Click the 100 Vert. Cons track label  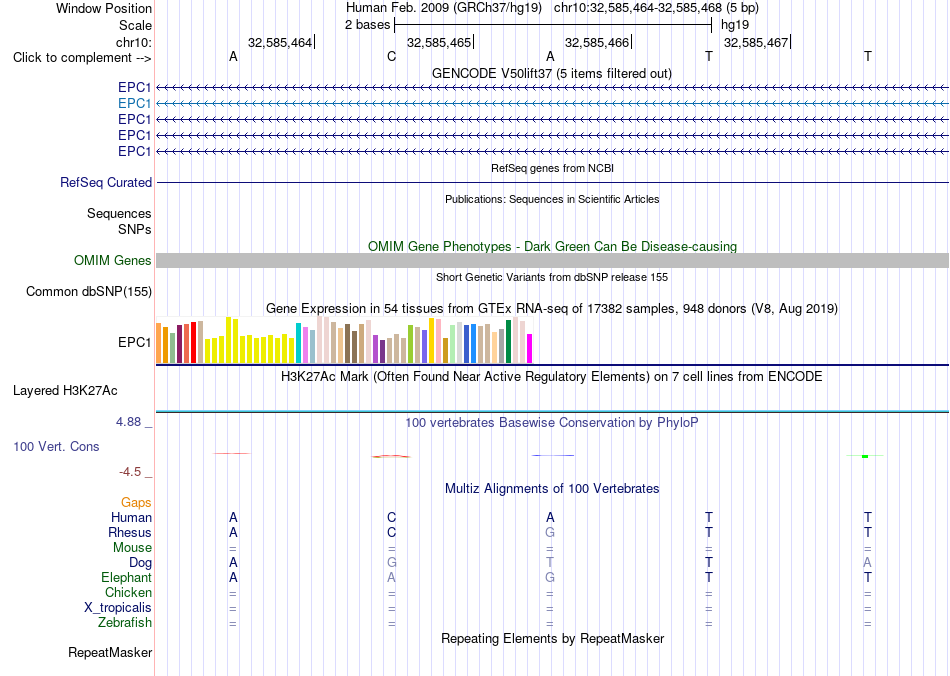pyautogui.click(x=56, y=446)
